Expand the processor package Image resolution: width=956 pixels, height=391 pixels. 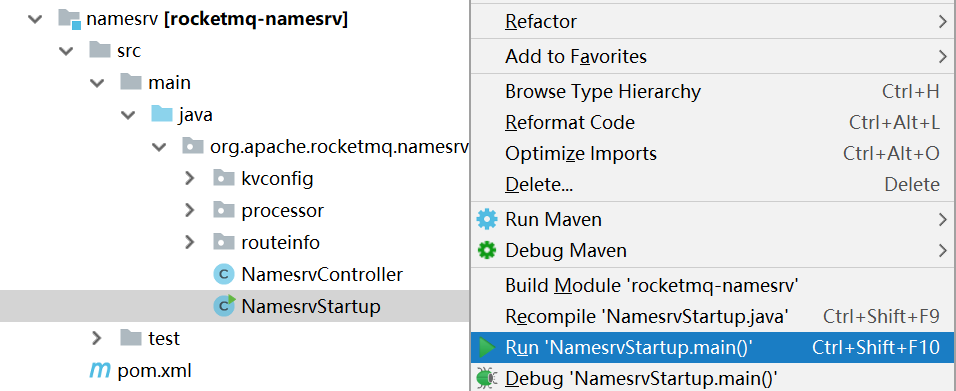[190, 210]
